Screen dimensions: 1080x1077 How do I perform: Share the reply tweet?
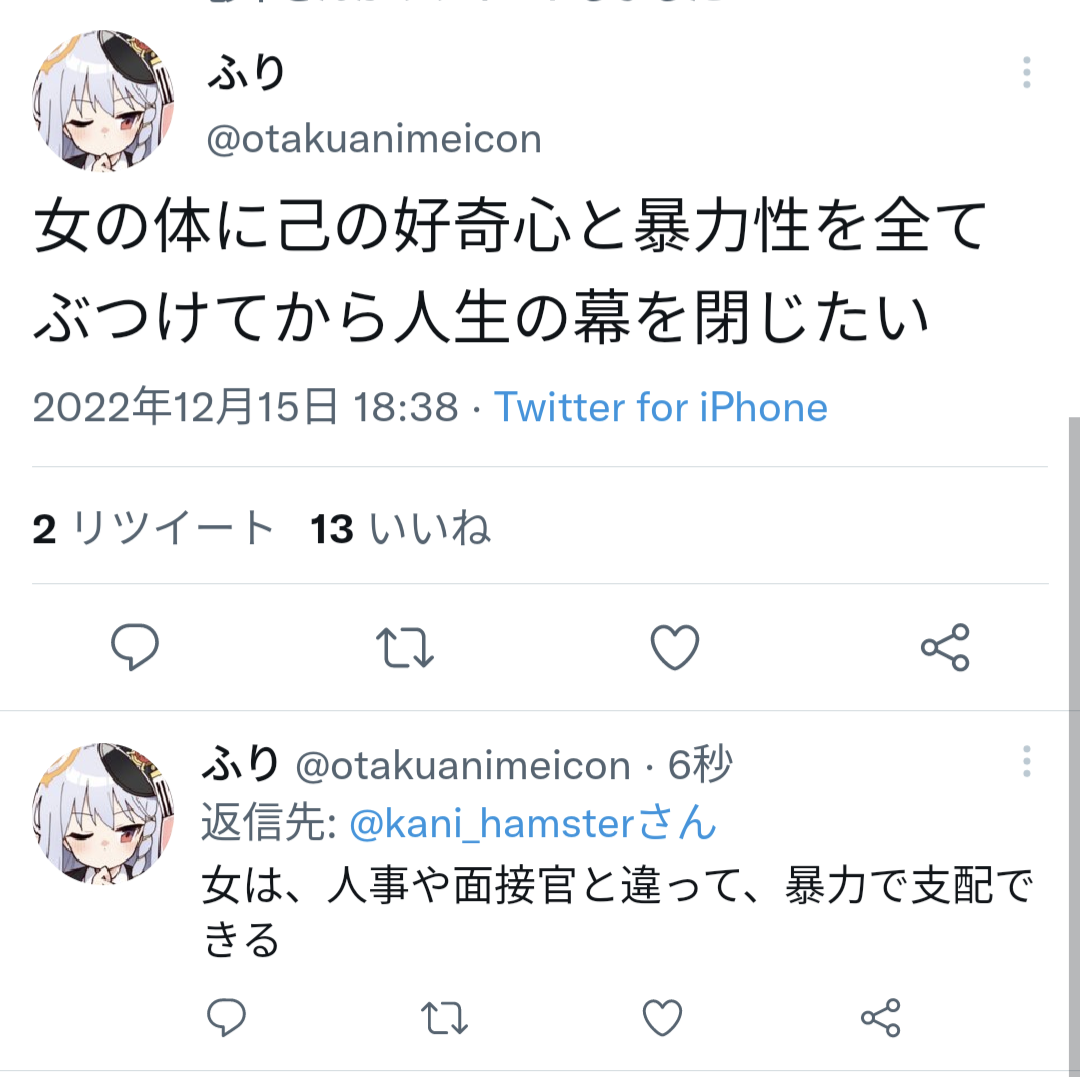pyautogui.click(x=881, y=1018)
